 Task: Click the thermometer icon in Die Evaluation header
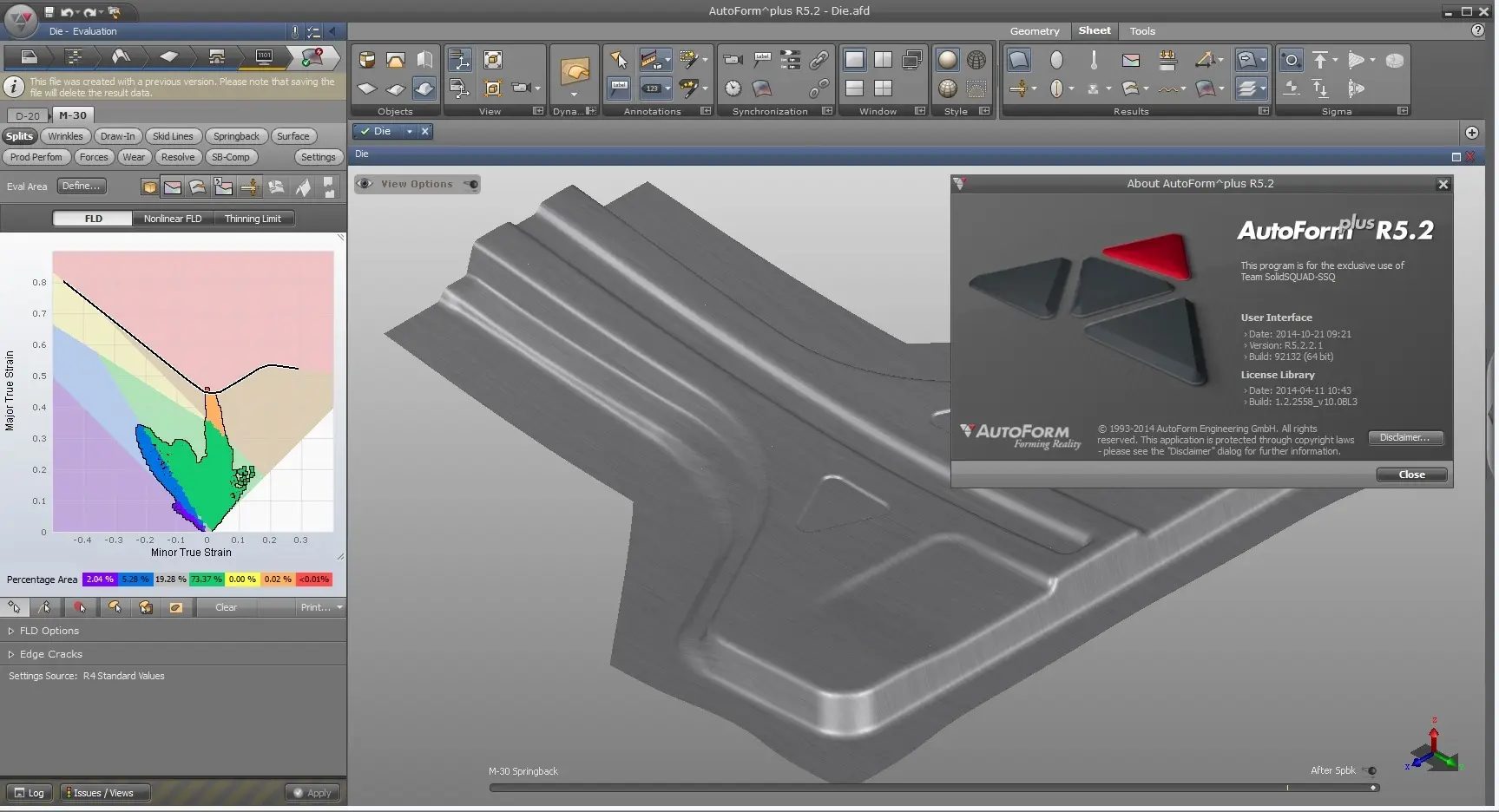[295, 31]
